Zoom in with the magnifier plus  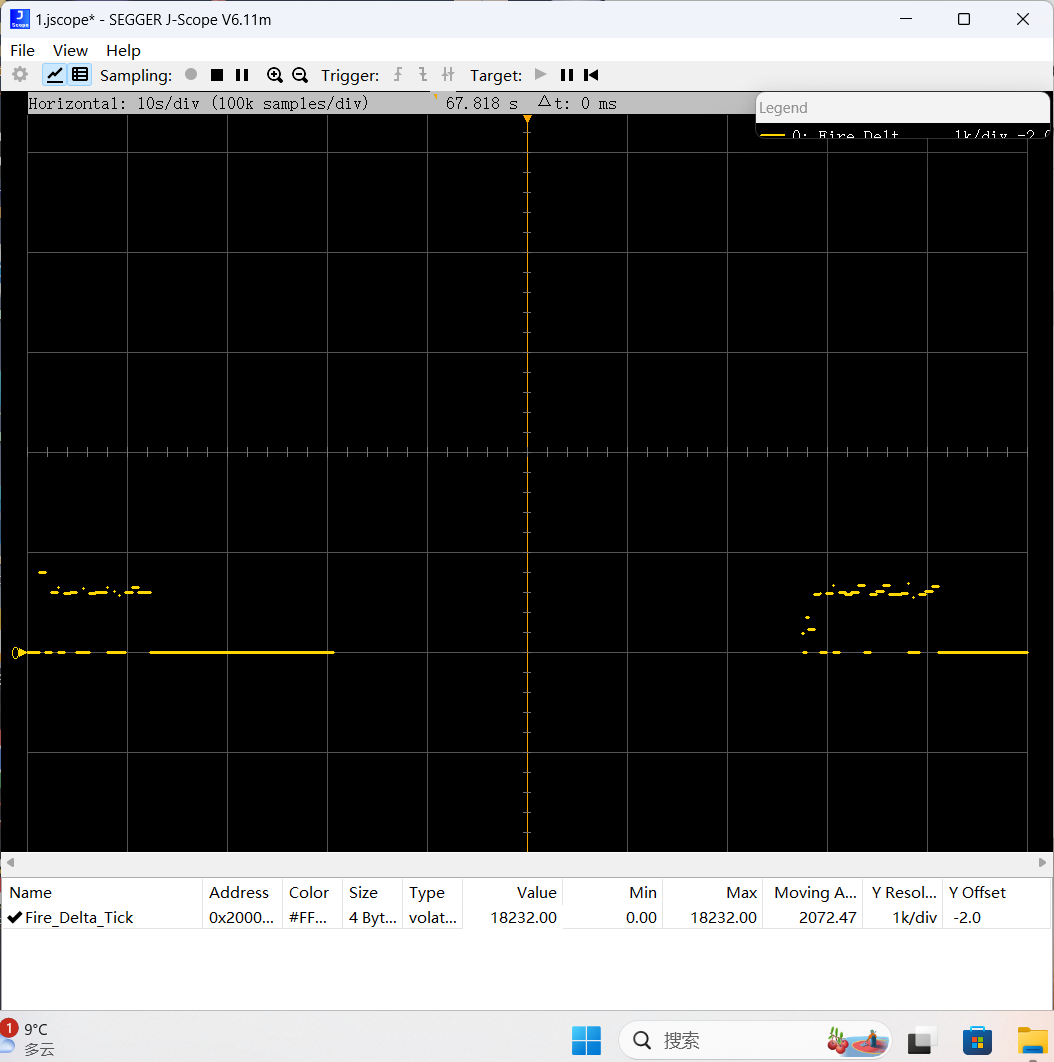tap(274, 75)
